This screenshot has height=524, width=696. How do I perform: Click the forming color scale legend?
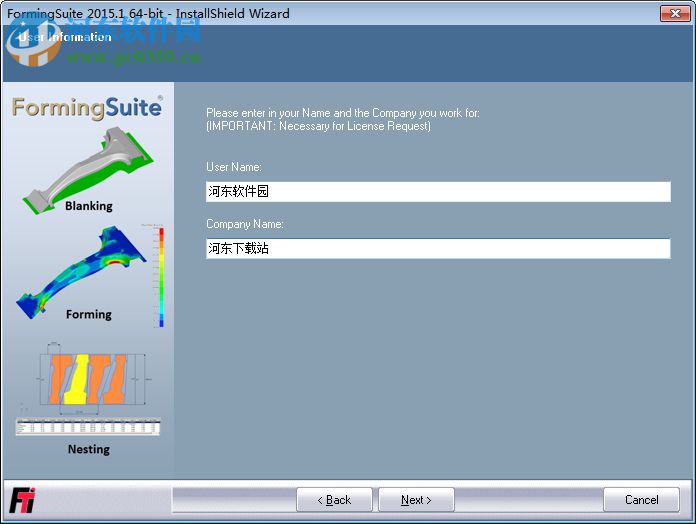(161, 277)
